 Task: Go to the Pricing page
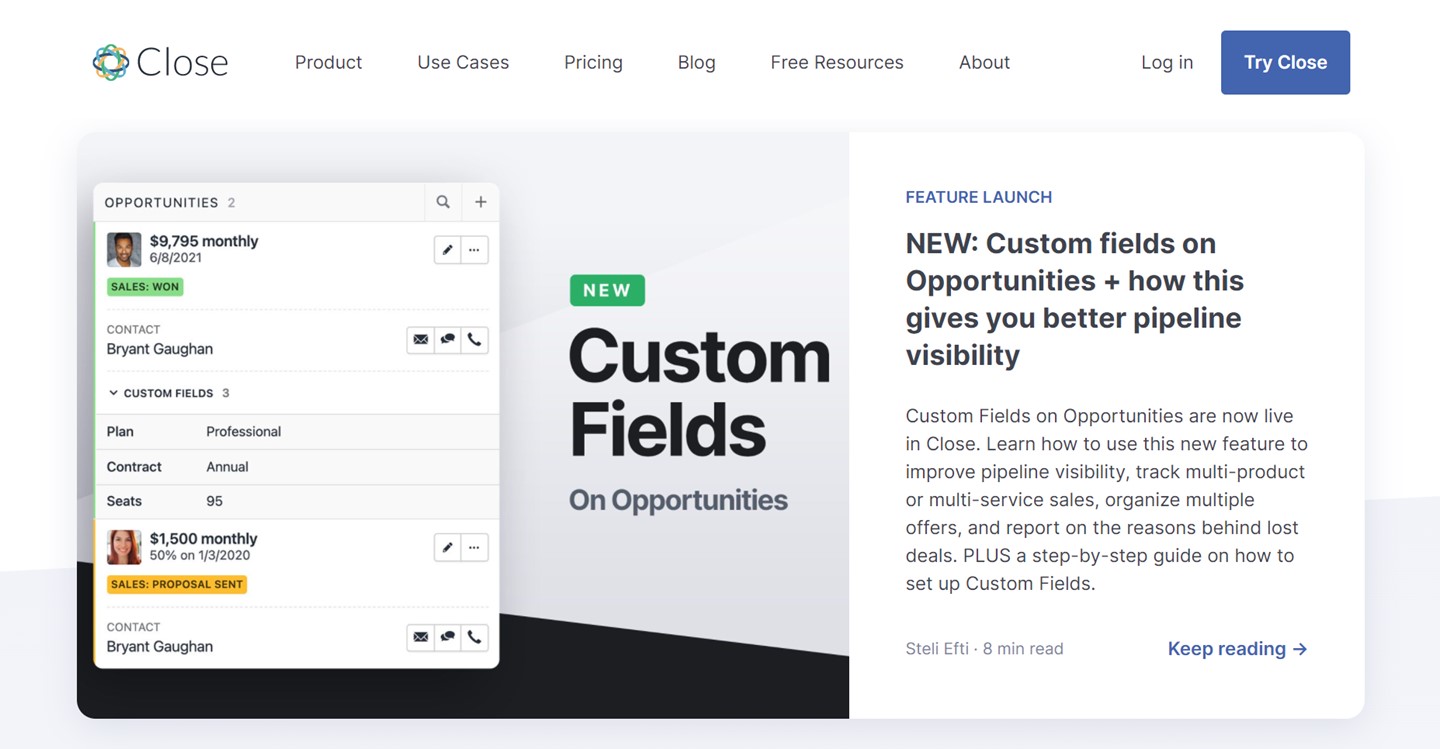tap(593, 62)
